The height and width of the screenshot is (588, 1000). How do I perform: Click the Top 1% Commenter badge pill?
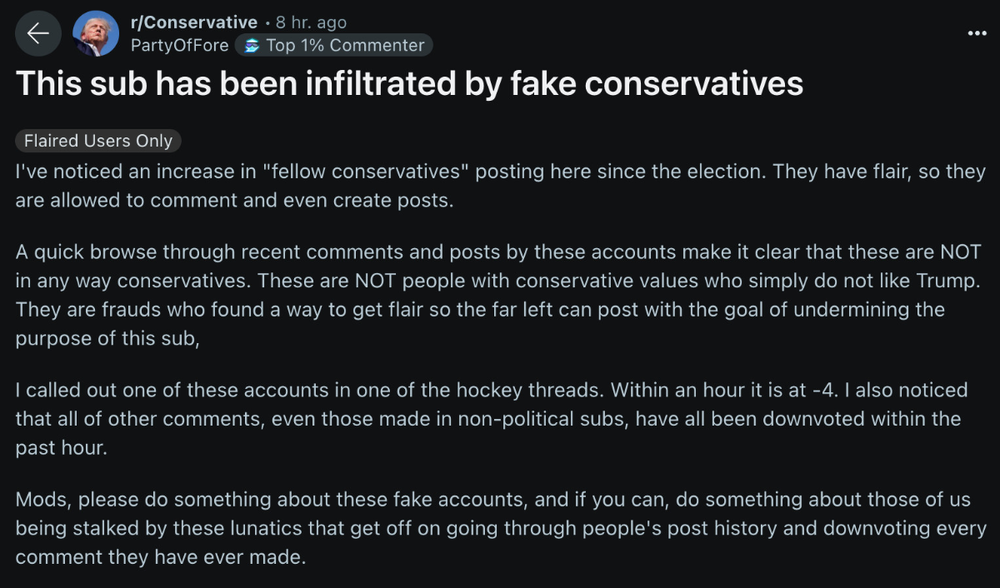(333, 45)
